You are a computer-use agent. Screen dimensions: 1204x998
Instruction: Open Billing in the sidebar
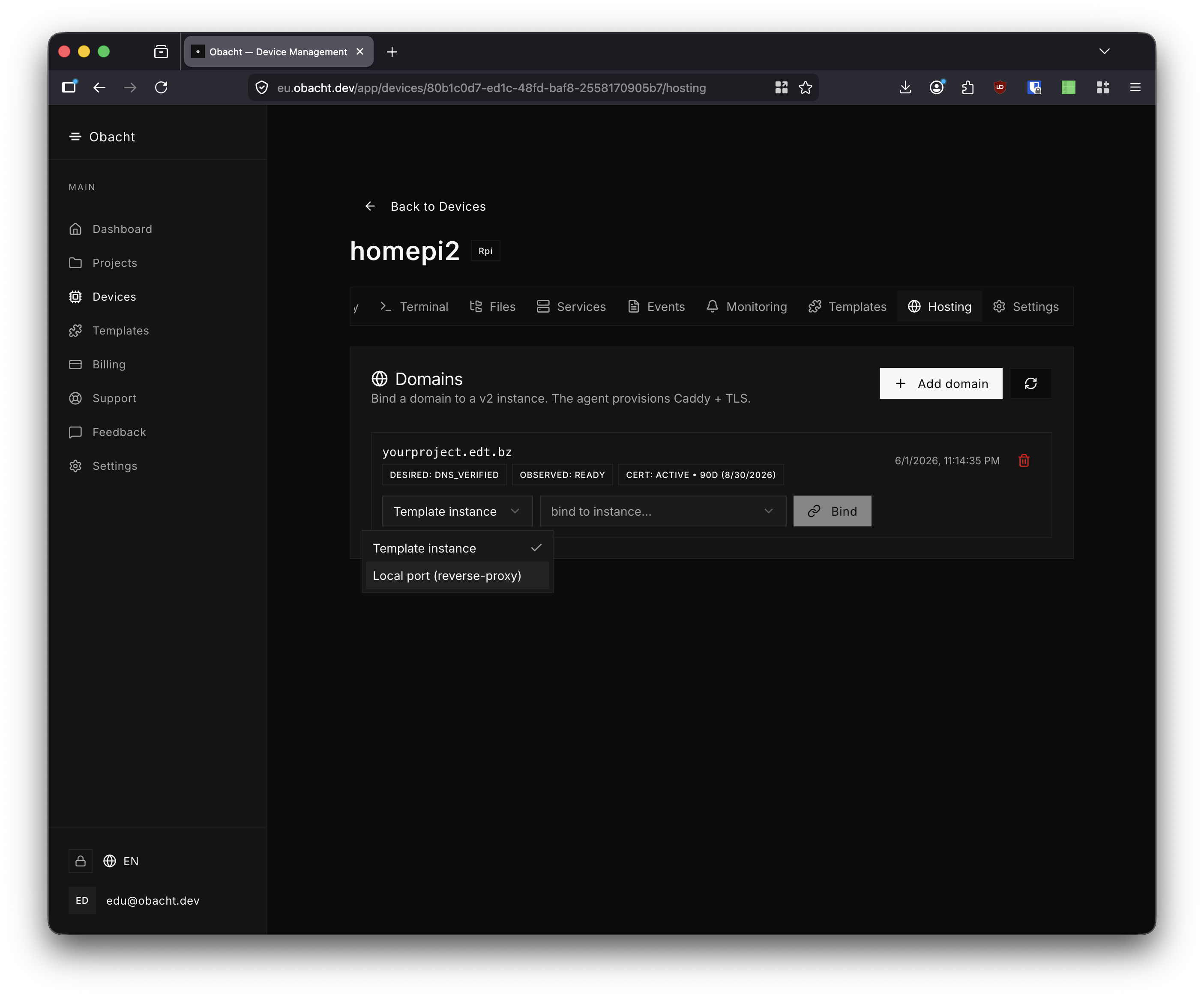coord(97,364)
